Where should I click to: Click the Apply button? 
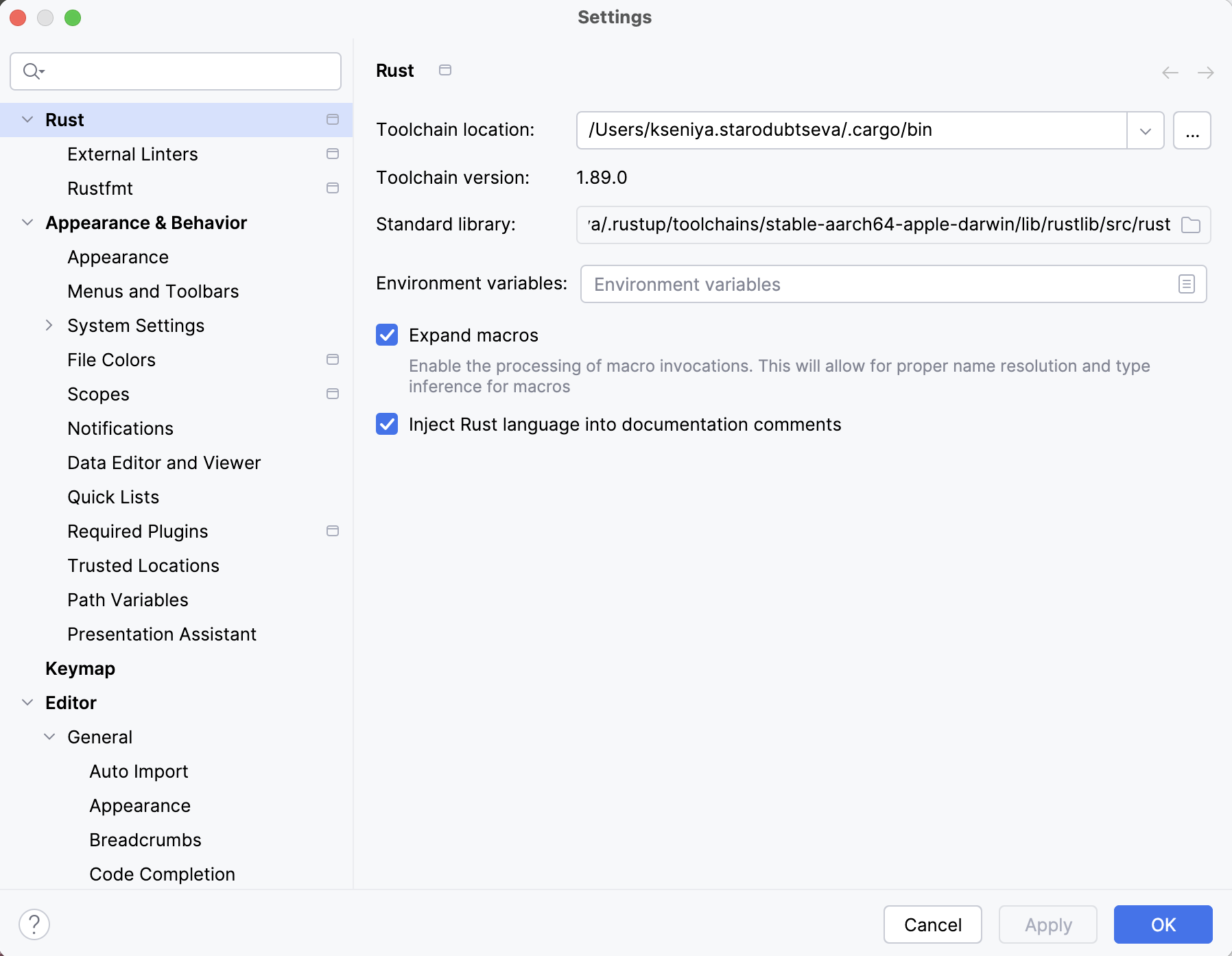pyautogui.click(x=1047, y=924)
